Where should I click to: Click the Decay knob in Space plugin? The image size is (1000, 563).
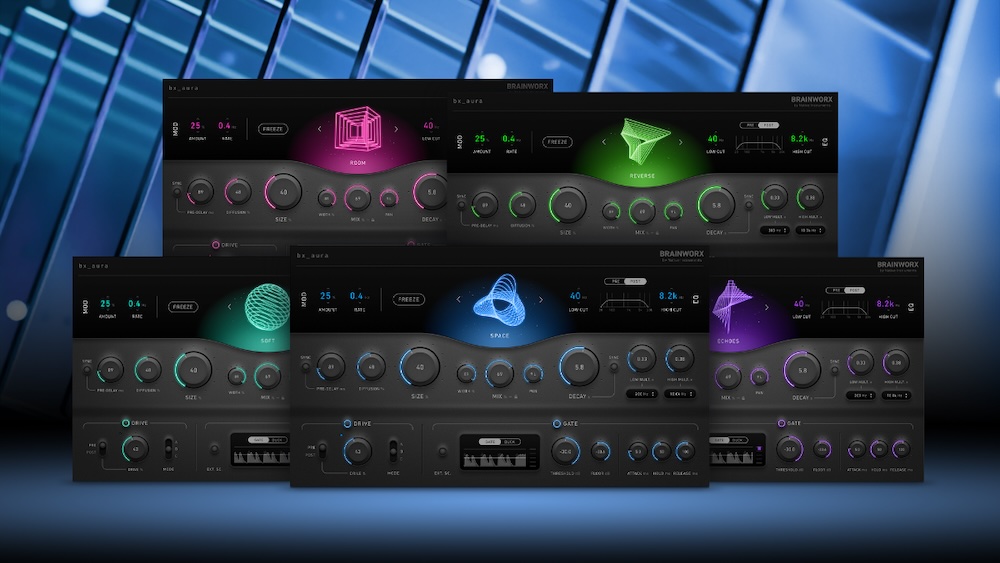578,367
